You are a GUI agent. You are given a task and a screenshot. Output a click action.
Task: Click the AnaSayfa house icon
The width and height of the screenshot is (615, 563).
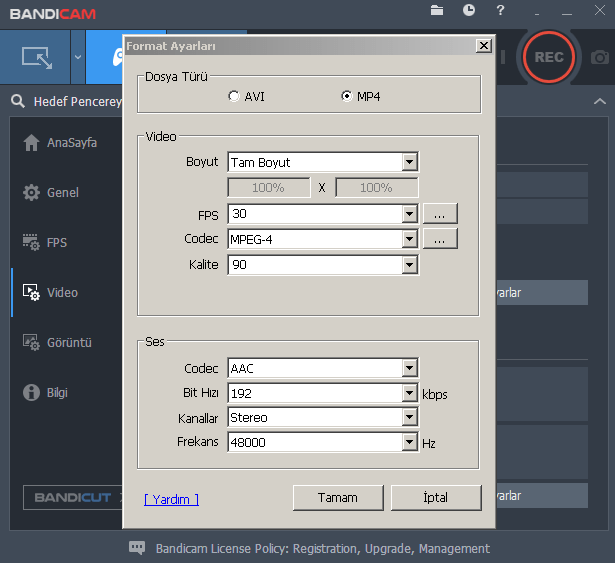(x=31, y=142)
